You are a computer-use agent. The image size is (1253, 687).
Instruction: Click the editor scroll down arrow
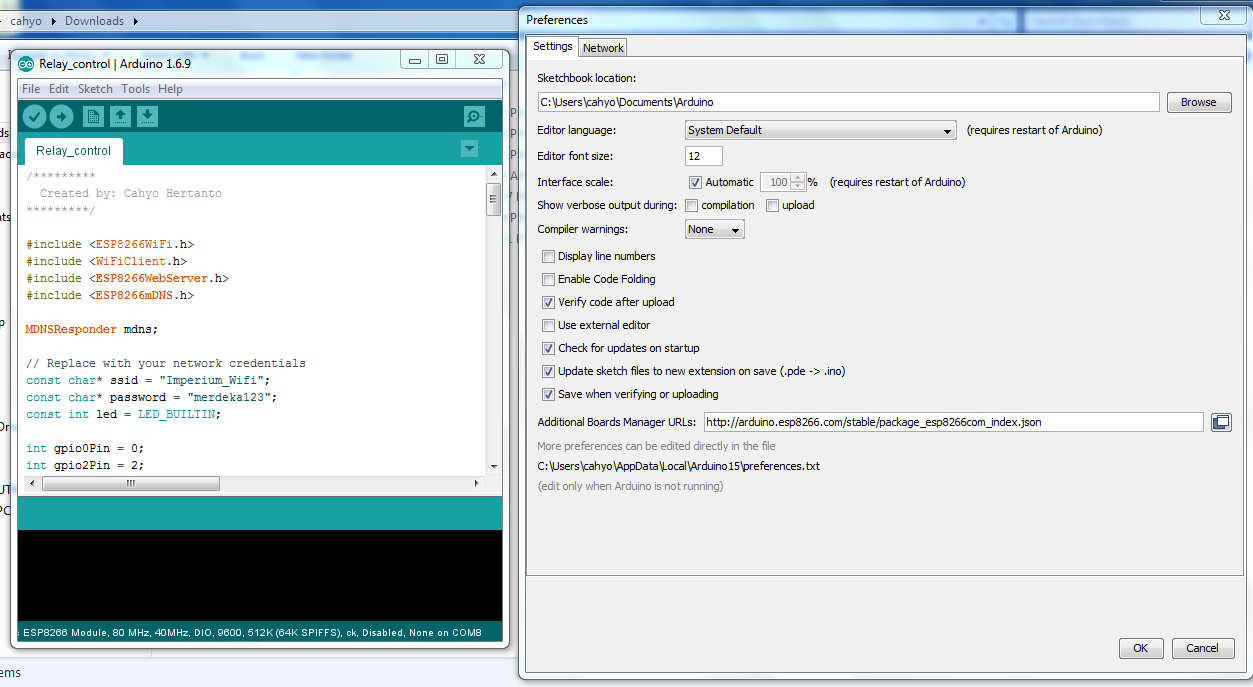click(x=493, y=467)
